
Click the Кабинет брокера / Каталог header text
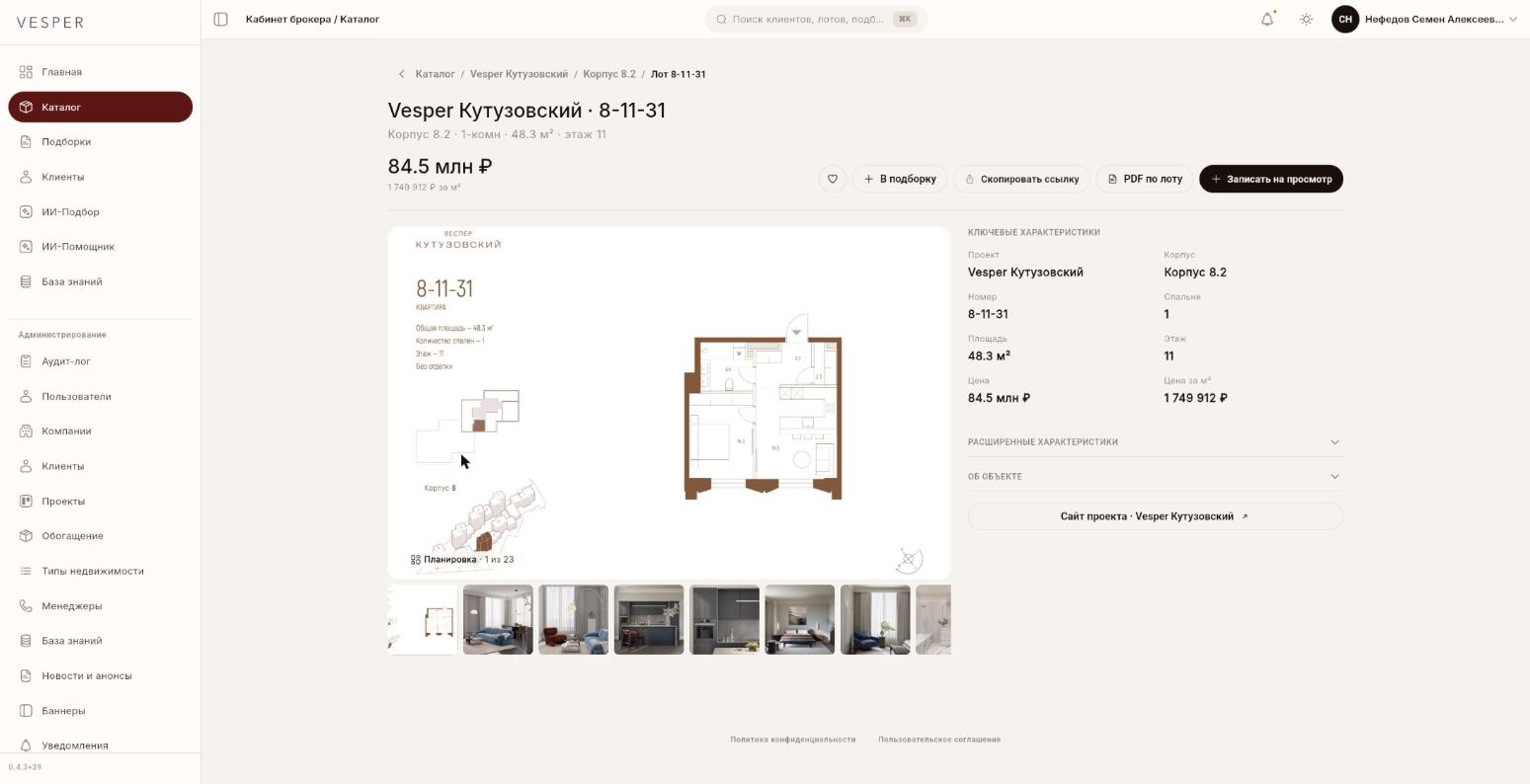click(312, 19)
